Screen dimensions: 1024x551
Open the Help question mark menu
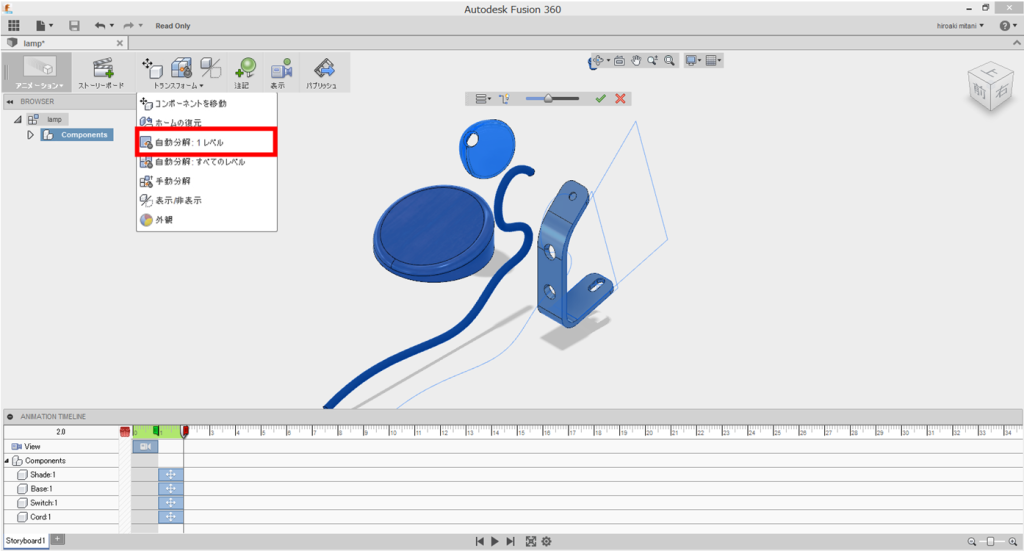click(x=1008, y=25)
